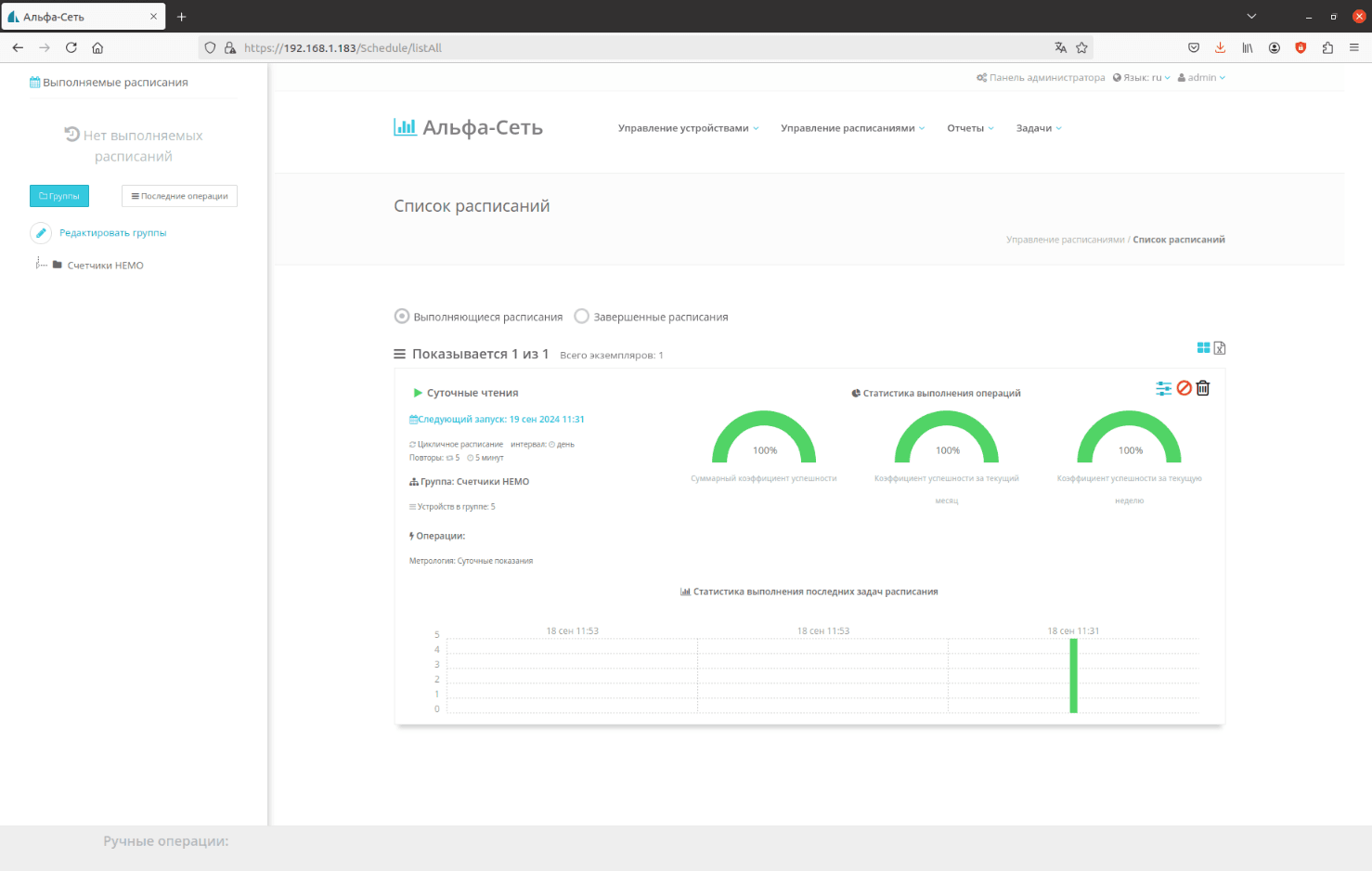Viewport: 1372px width, 871px height.
Task: Click Следующий запуск: 19 сен 2024 11:31 link
Action: (497, 420)
